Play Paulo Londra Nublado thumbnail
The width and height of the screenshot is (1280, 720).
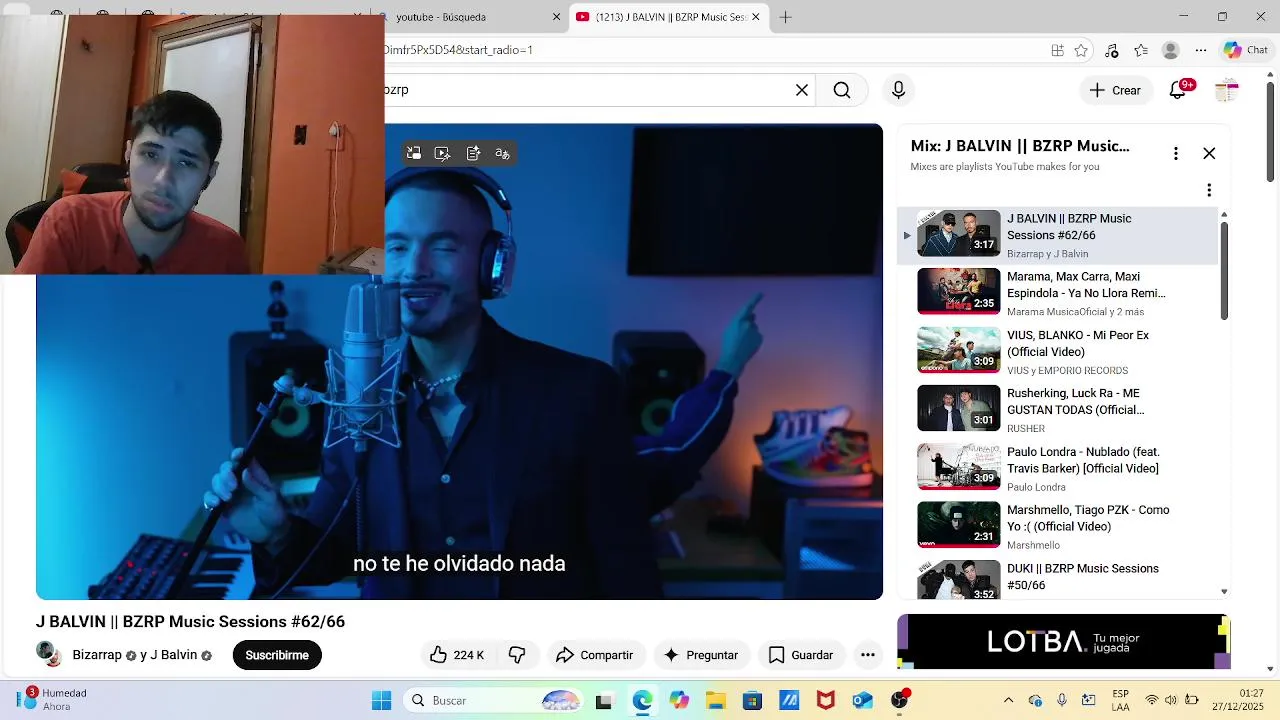(958, 466)
